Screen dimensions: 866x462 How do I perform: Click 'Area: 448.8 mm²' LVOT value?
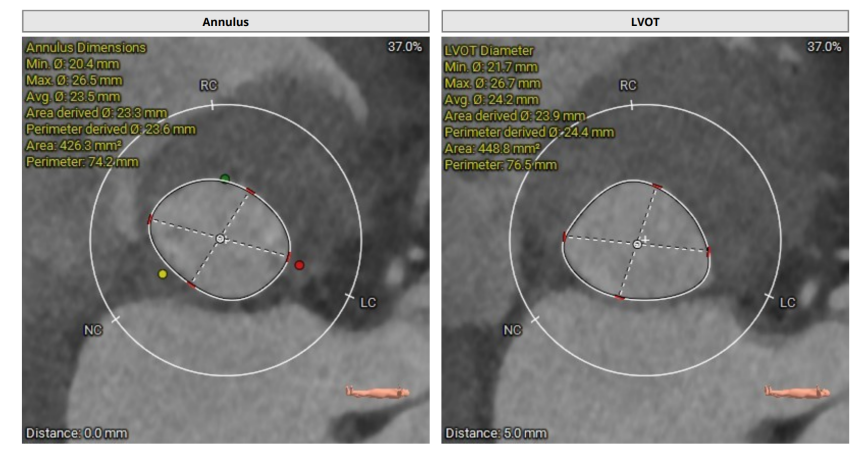pos(493,148)
